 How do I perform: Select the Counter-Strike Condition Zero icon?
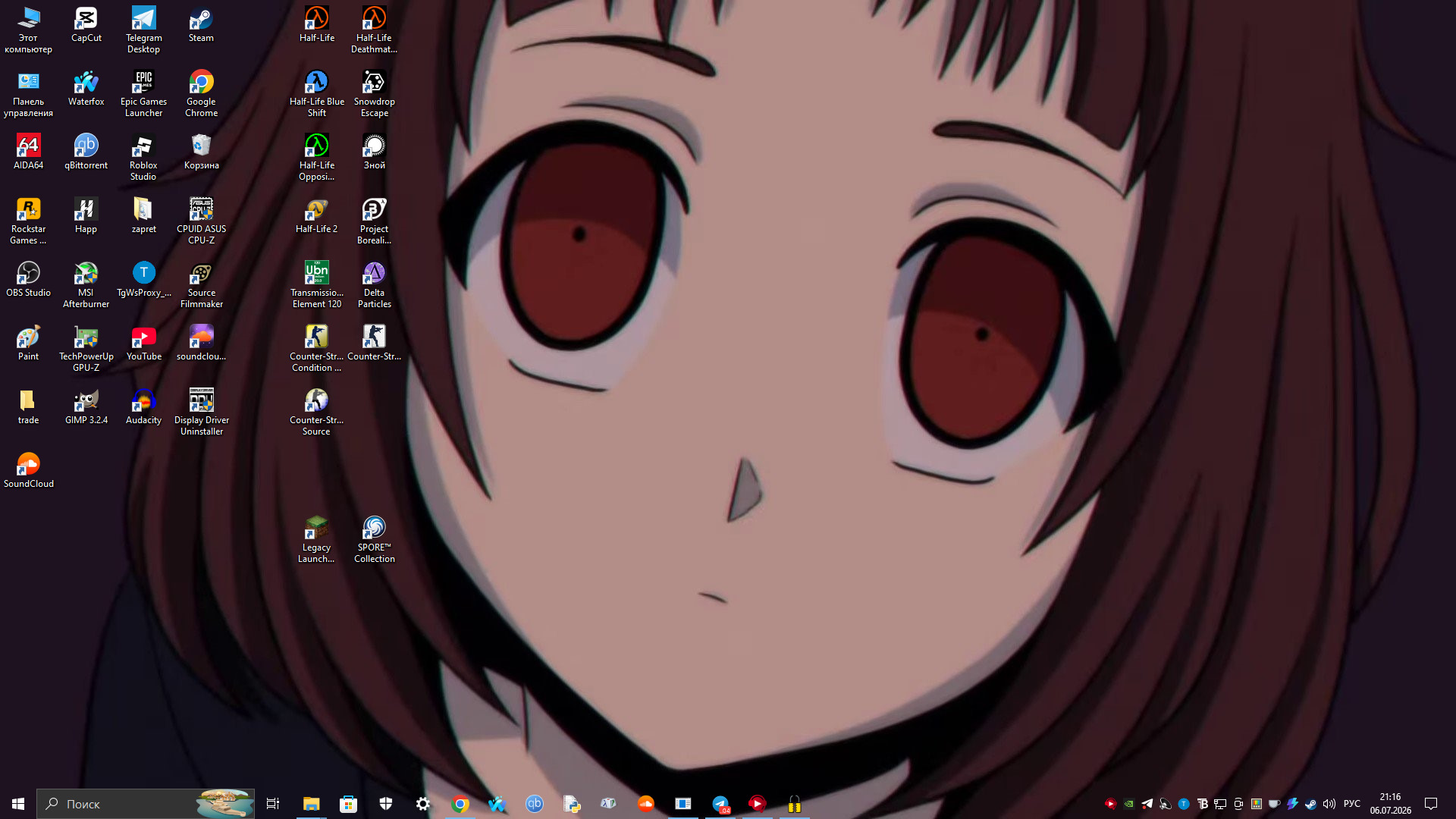(x=316, y=349)
